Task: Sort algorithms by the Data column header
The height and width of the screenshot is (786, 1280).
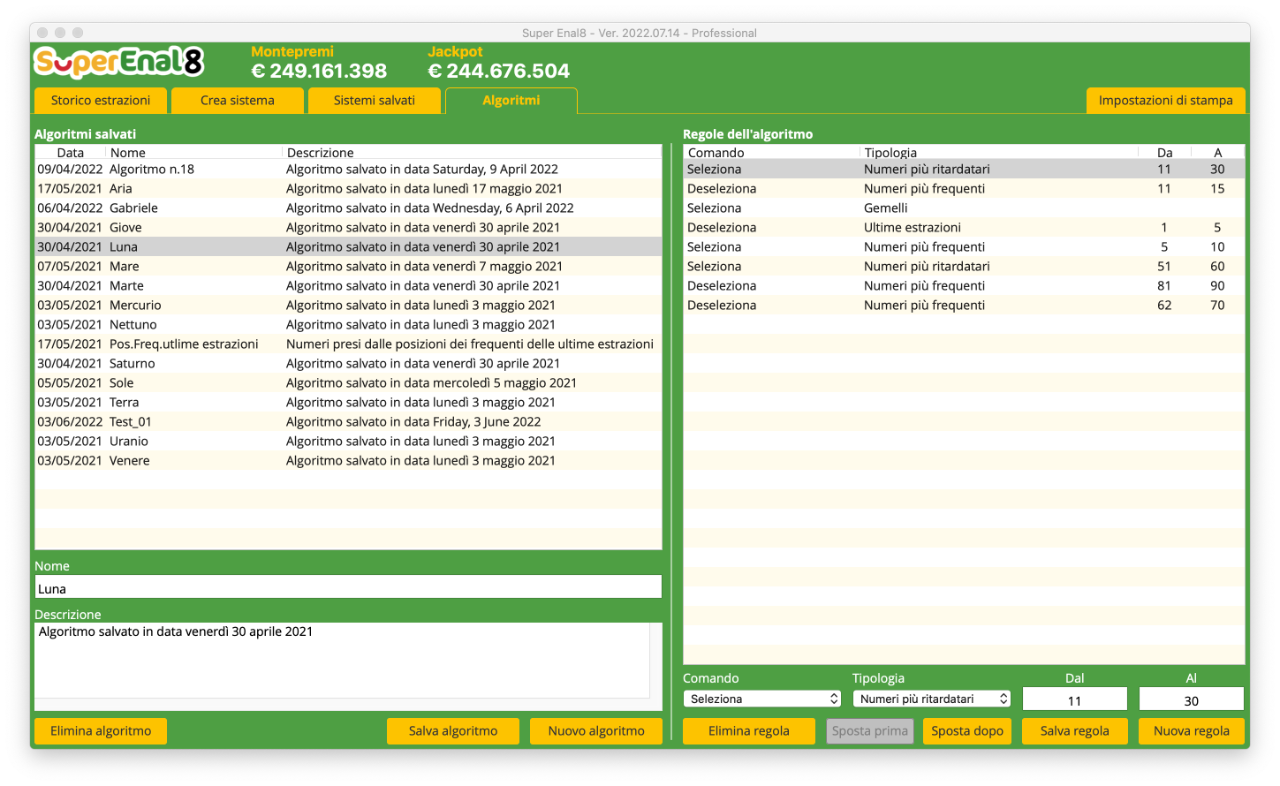Action: click(x=70, y=153)
